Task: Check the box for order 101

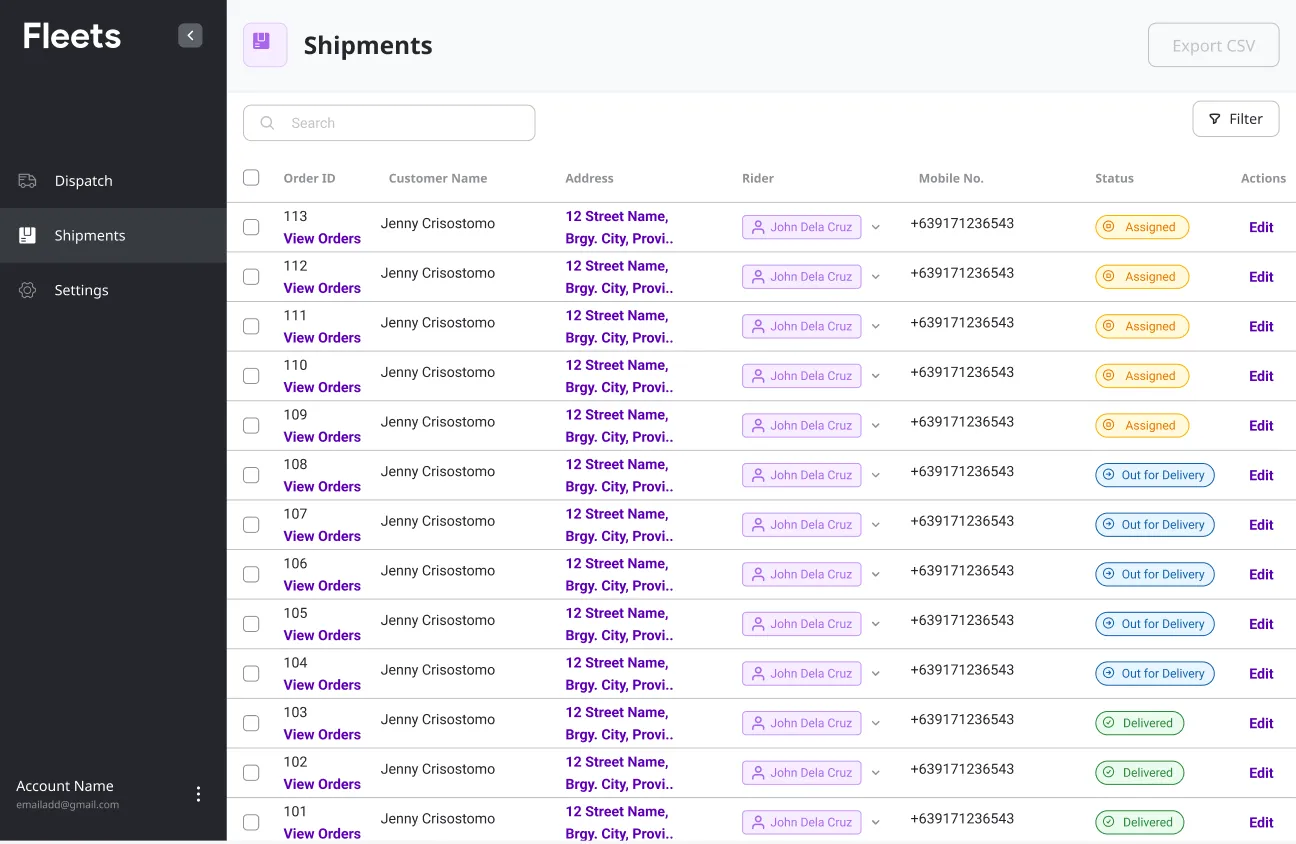Action: point(251,822)
